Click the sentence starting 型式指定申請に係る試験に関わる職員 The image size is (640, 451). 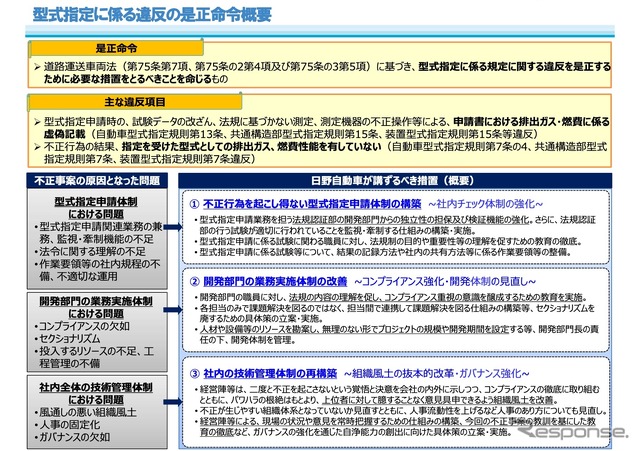click(x=388, y=241)
